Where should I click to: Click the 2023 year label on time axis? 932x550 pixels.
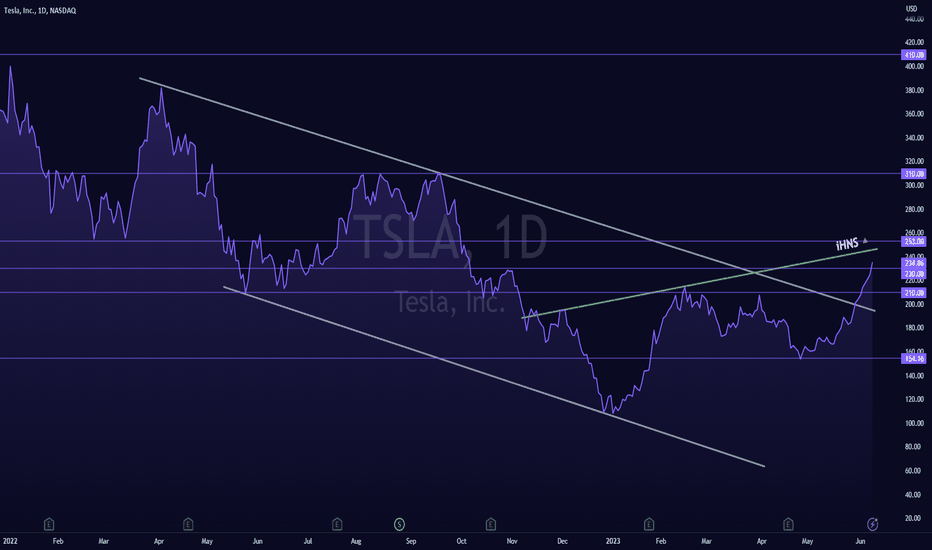coord(613,541)
